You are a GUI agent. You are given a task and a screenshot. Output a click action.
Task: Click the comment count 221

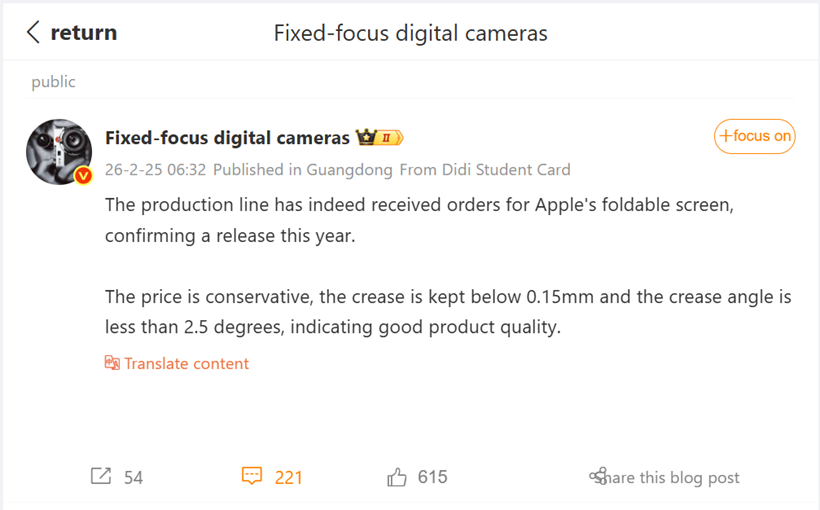tap(288, 478)
